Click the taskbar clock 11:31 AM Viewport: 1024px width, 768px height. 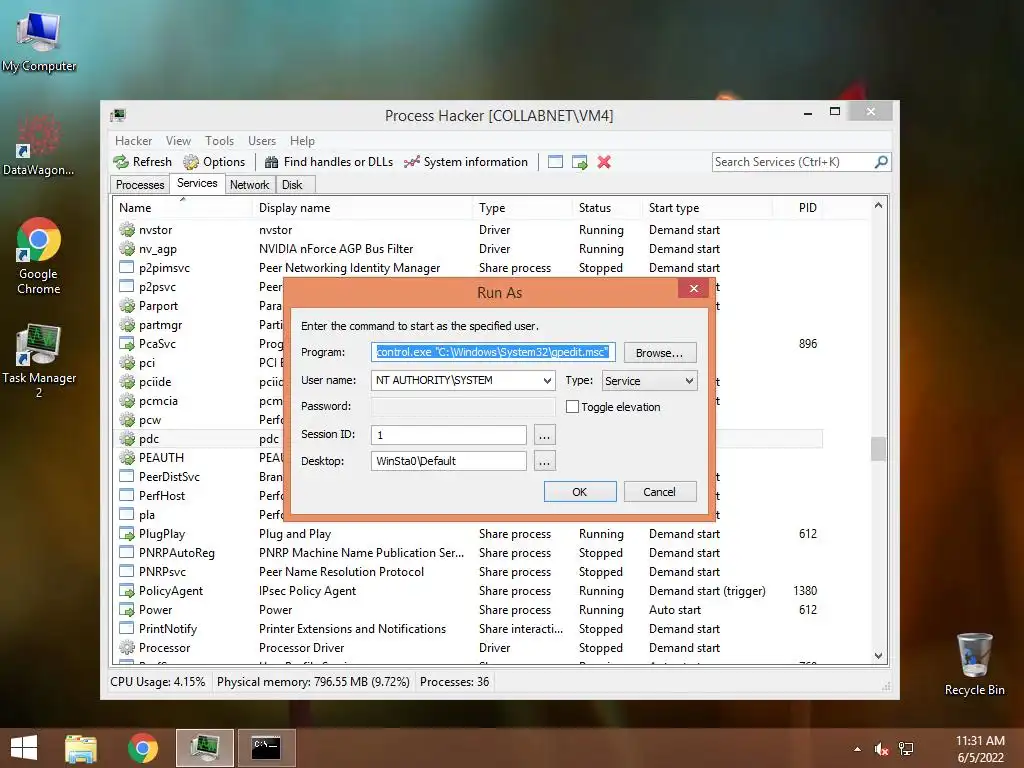coord(980,741)
